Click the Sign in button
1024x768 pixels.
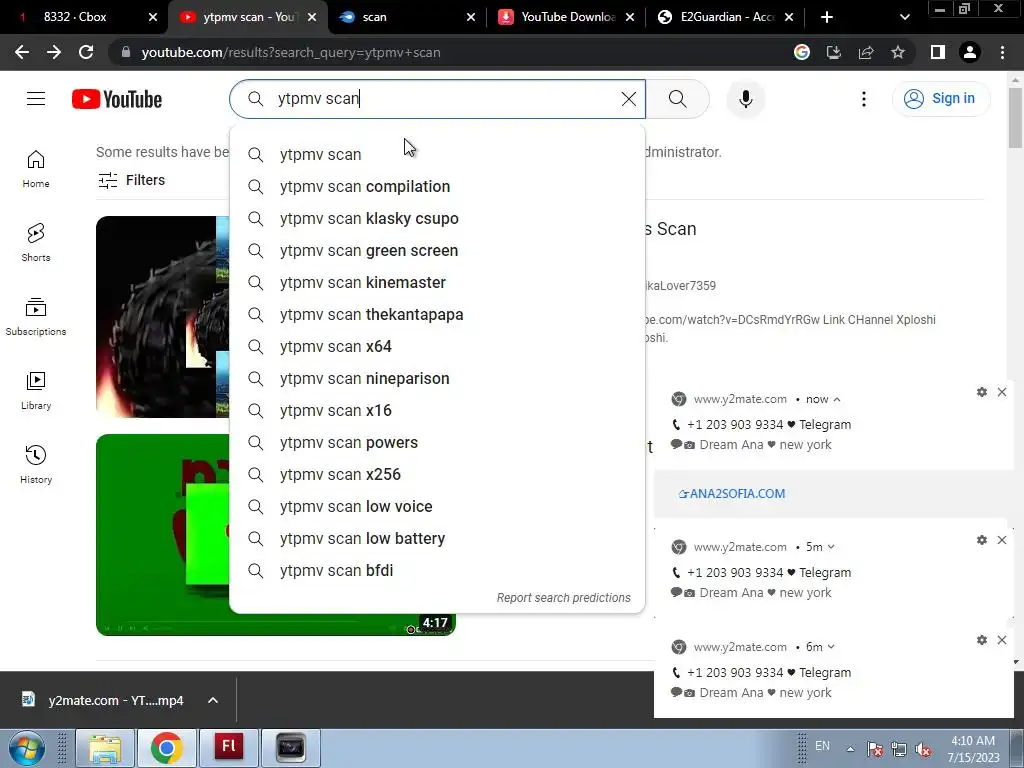[940, 99]
